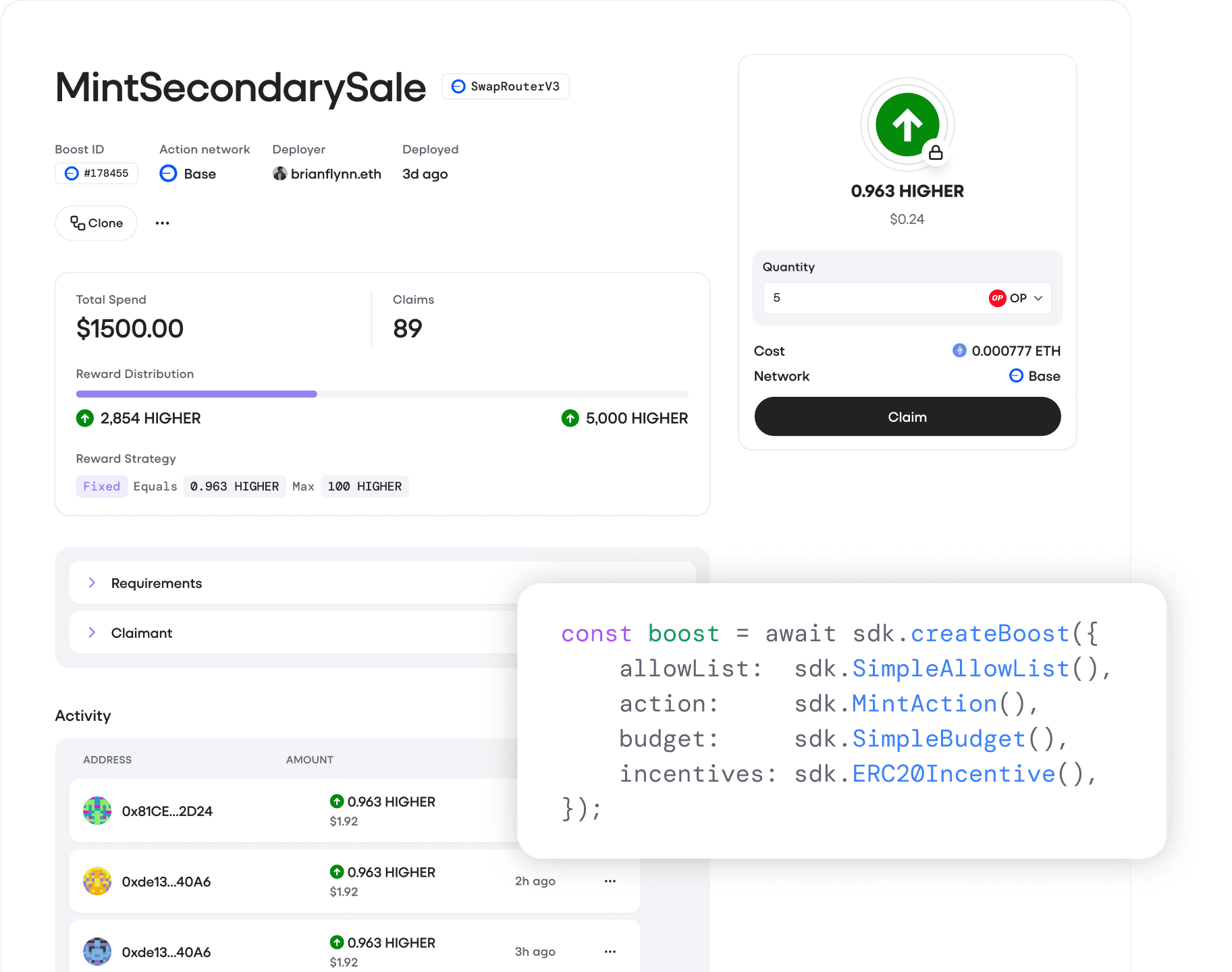
Task: Click the Reward Distribution progress bar
Action: click(x=382, y=394)
